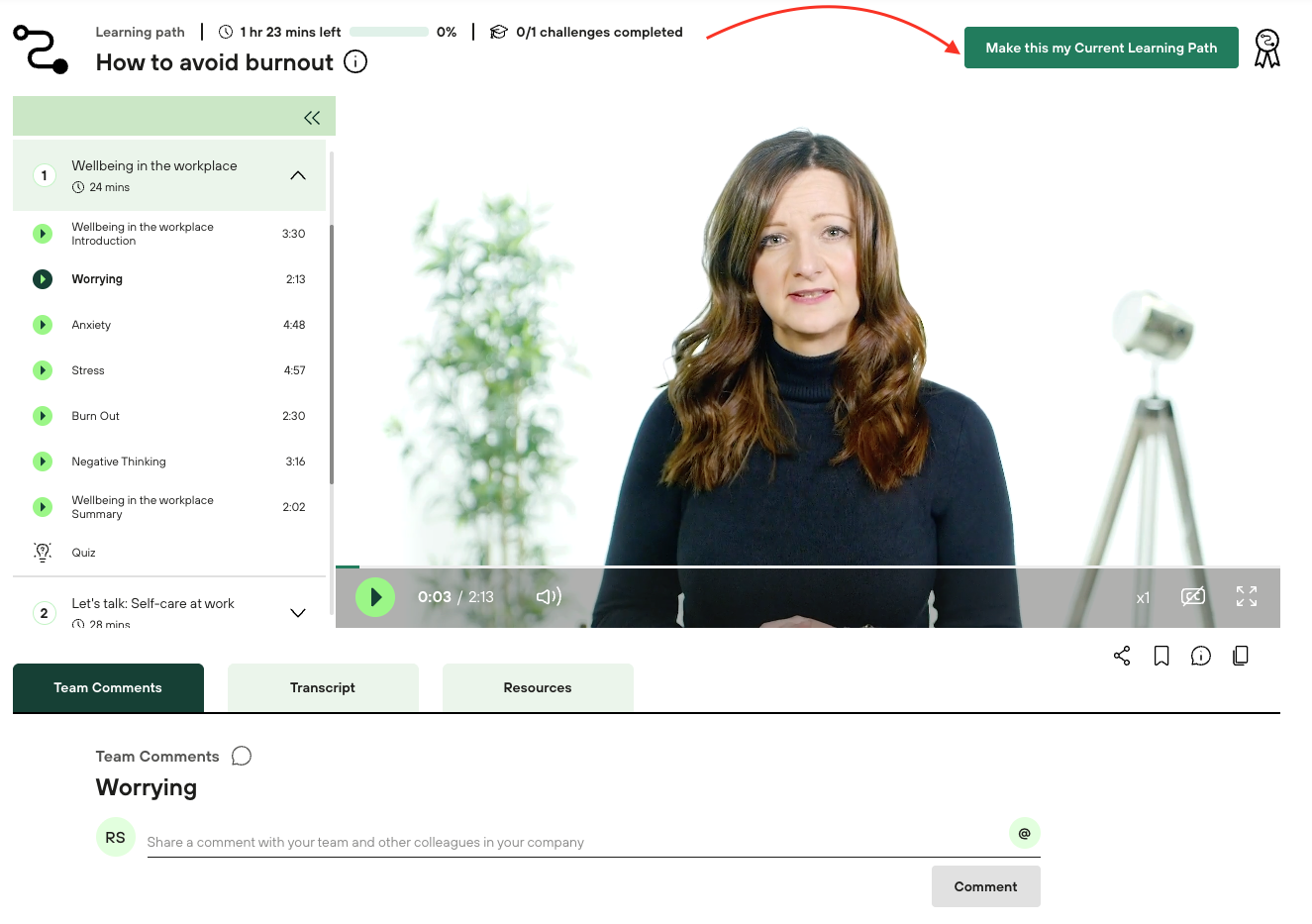The height and width of the screenshot is (924, 1312).
Task: Click the @ mention icon in the comment box
Action: click(x=1024, y=834)
